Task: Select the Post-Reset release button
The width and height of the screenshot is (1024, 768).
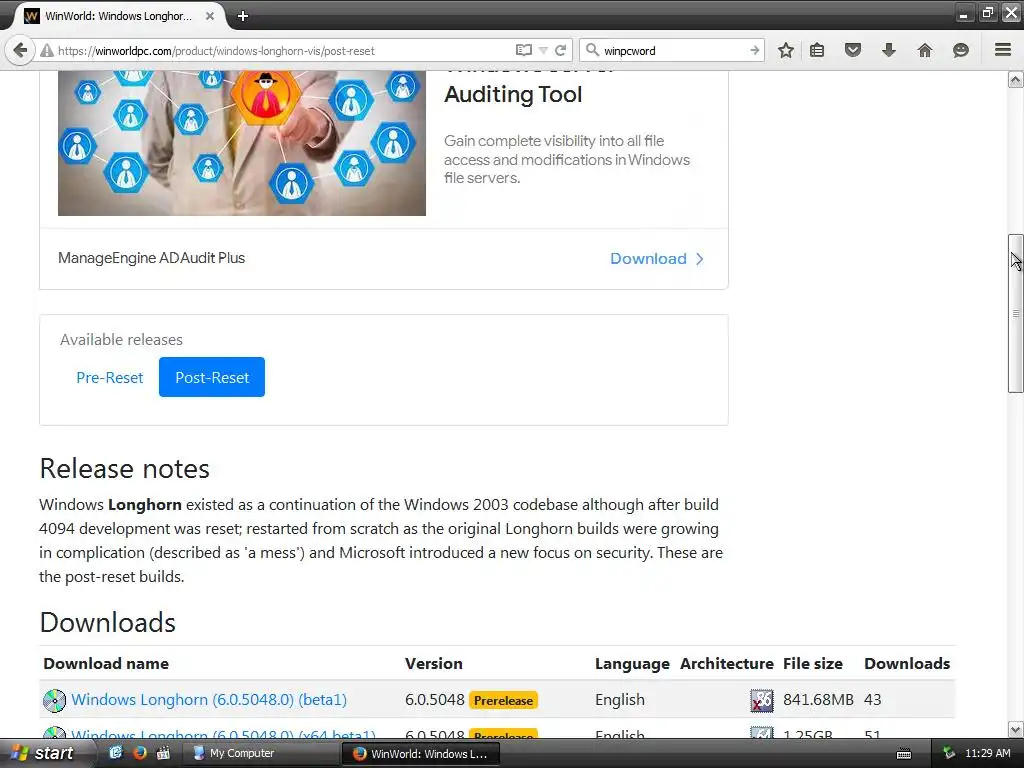Action: click(212, 377)
